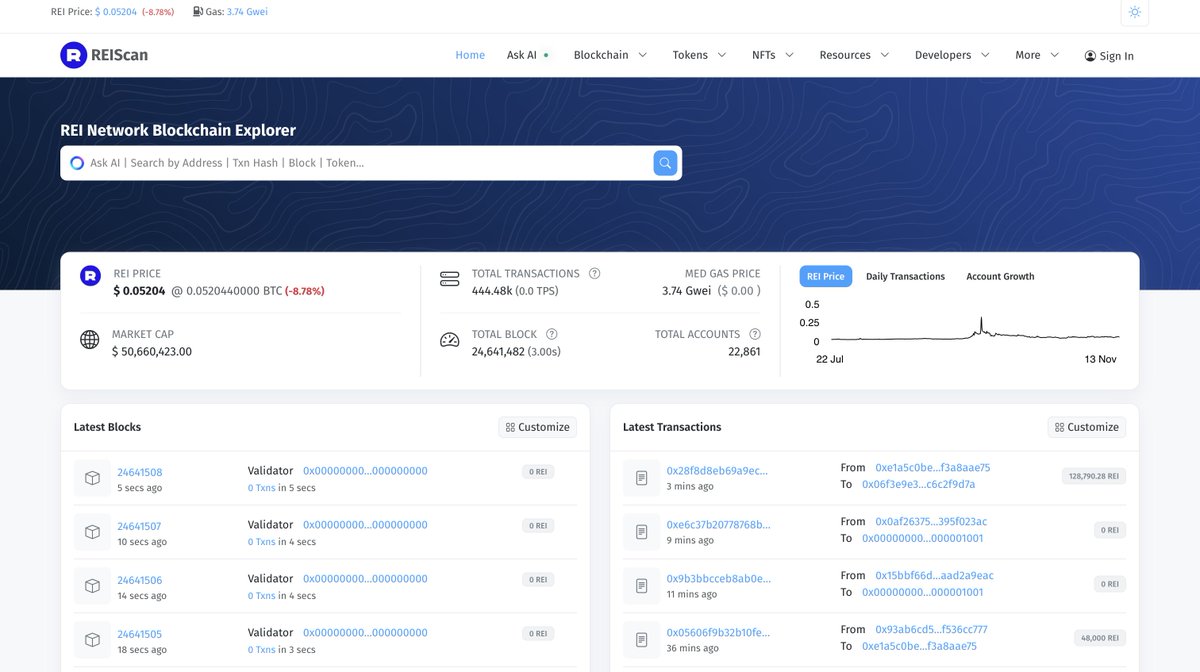This screenshot has height=672, width=1200.
Task: Open '0 Txns' link for block 24641507
Action: pyautogui.click(x=262, y=542)
